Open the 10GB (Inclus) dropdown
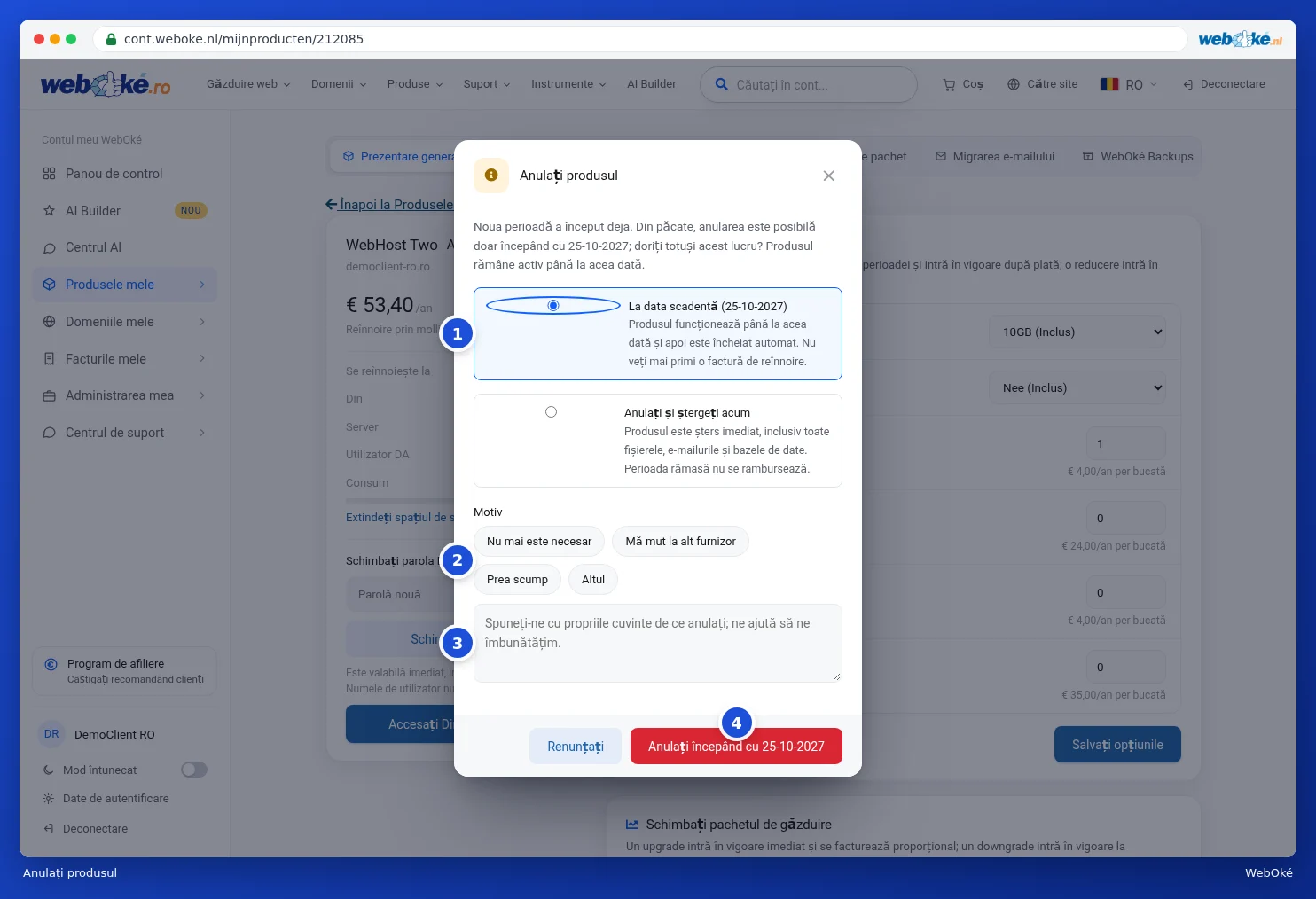 tap(1077, 332)
